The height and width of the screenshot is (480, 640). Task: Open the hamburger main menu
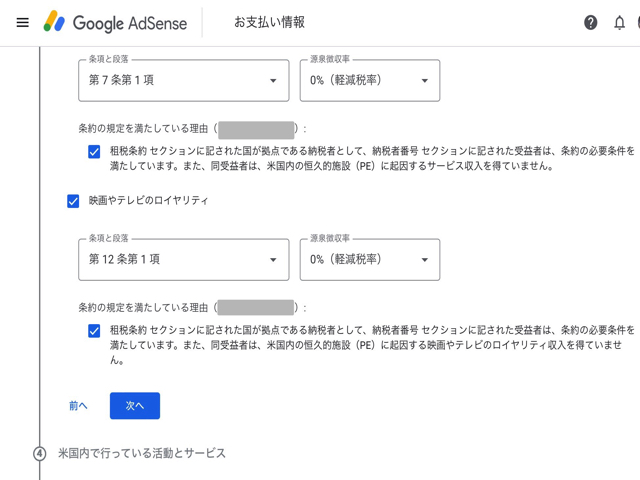(22, 22)
